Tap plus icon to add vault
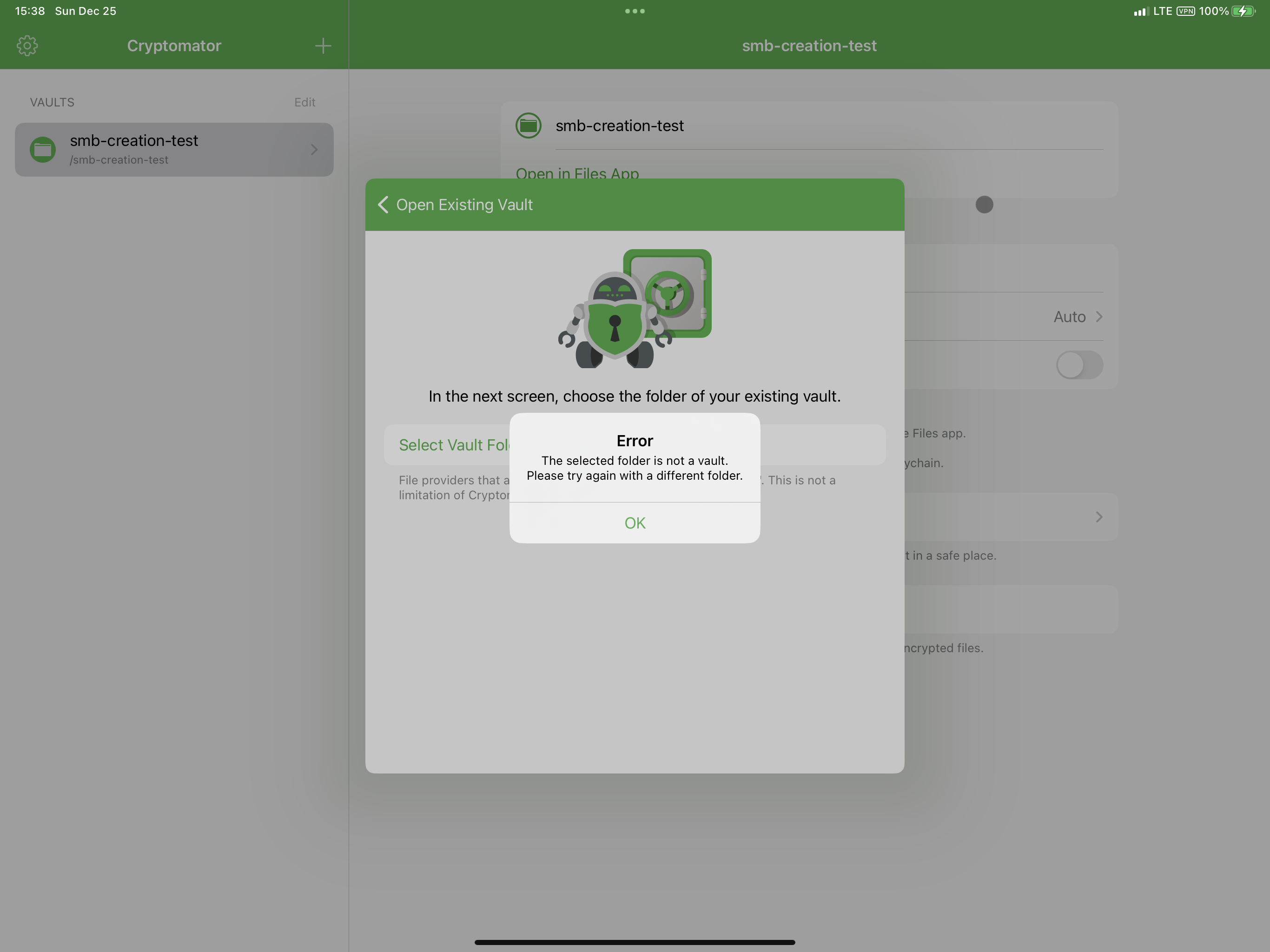The width and height of the screenshot is (1270, 952). coord(323,46)
